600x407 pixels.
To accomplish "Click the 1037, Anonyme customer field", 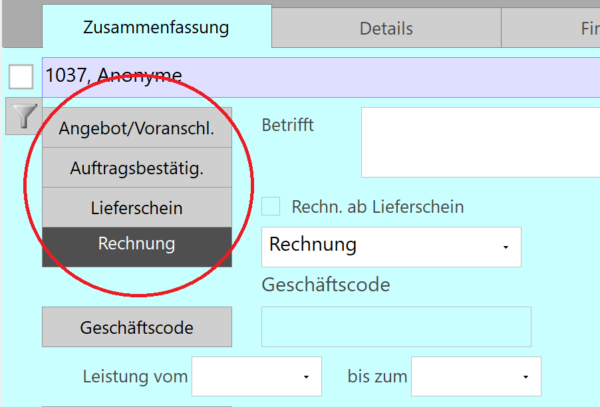I will 321,77.
